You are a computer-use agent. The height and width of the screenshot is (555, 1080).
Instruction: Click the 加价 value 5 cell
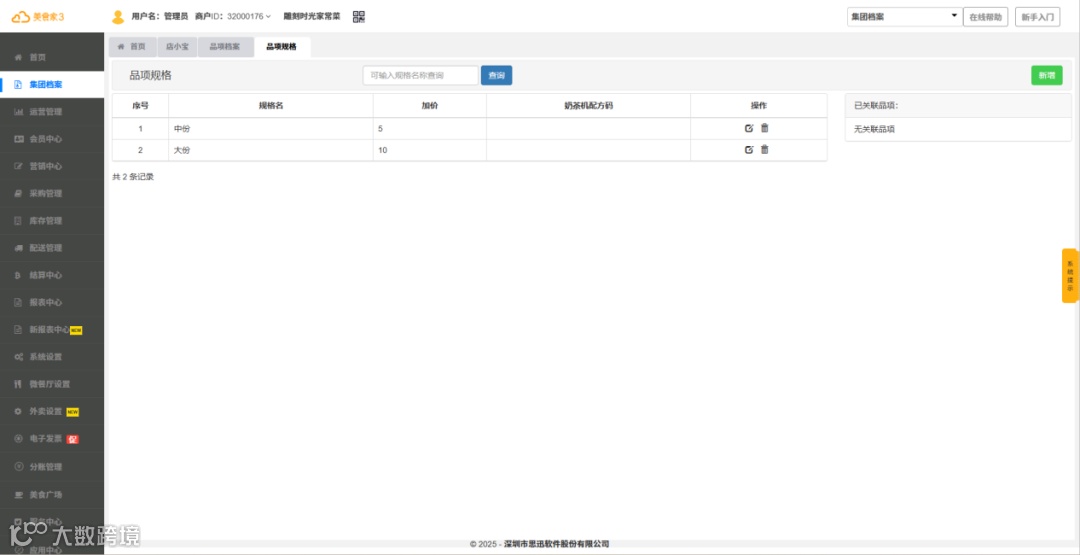click(430, 129)
